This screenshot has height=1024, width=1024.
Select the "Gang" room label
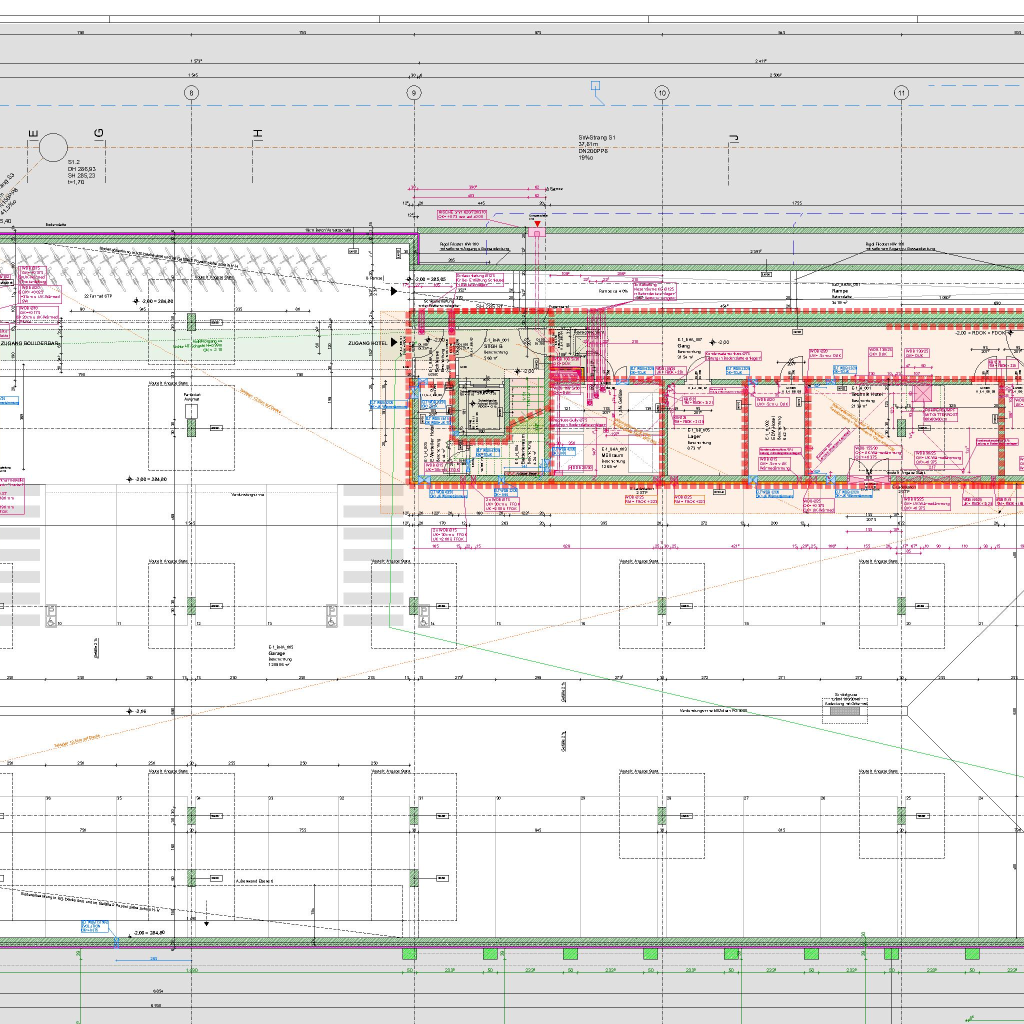pyautogui.click(x=684, y=346)
